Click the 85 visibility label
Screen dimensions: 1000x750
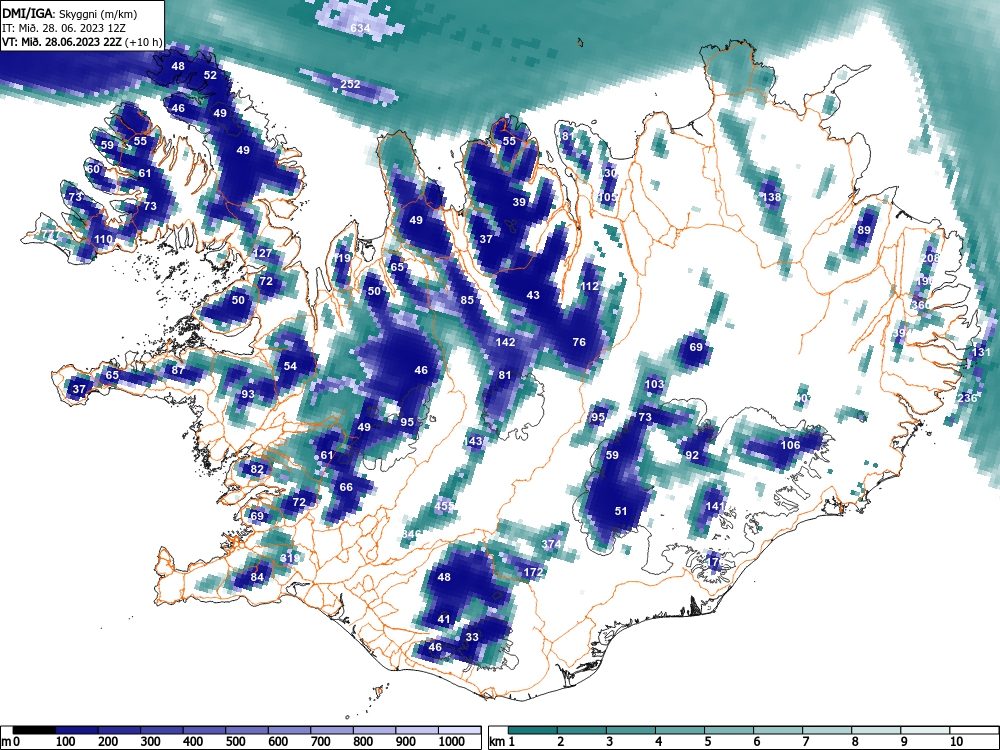467,300
